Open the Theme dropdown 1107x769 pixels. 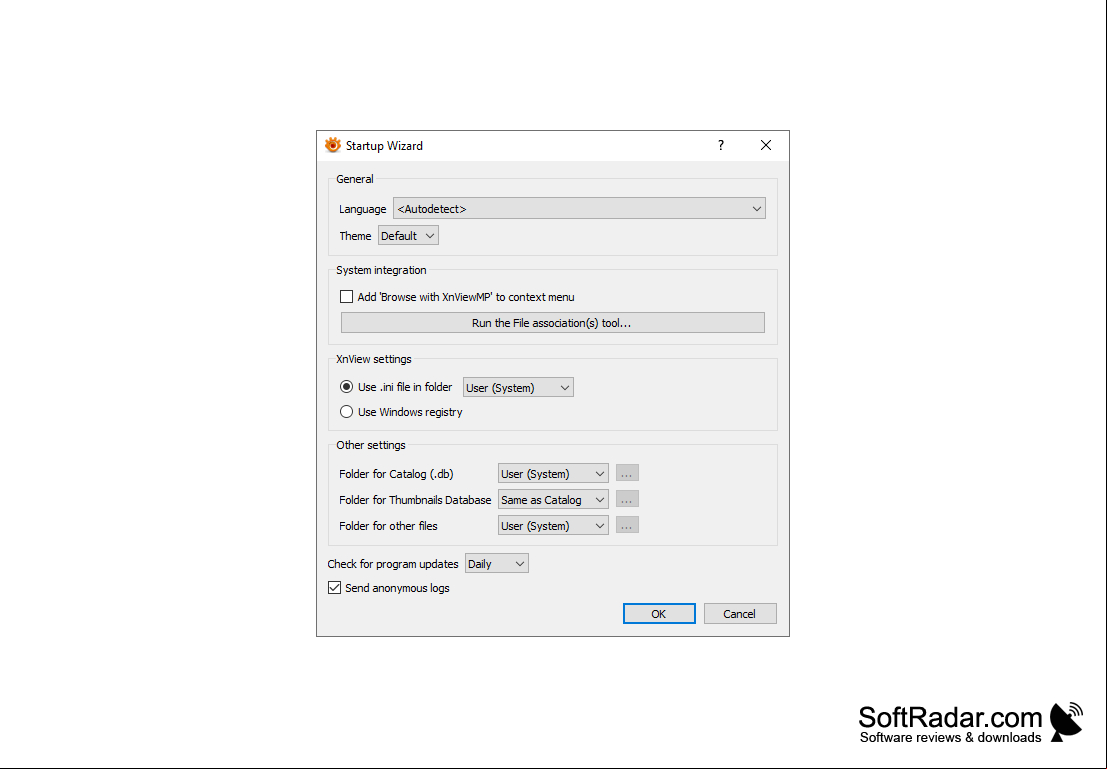[408, 236]
